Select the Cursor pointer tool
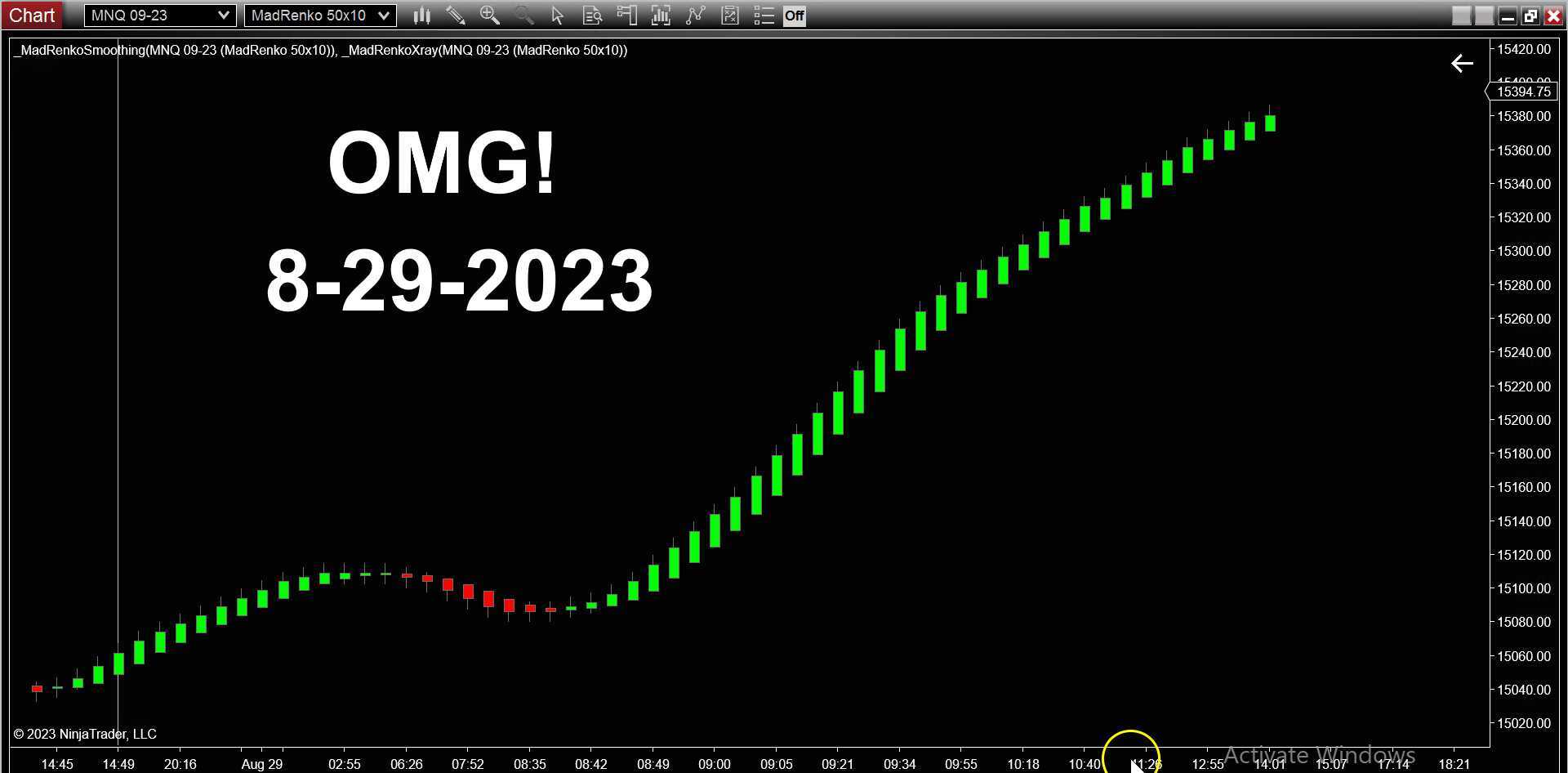The image size is (1568, 773). (x=557, y=15)
